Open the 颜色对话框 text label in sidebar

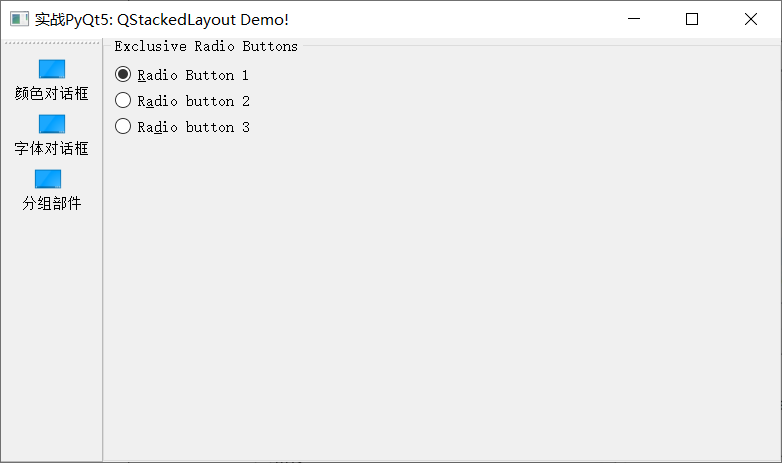(51, 93)
